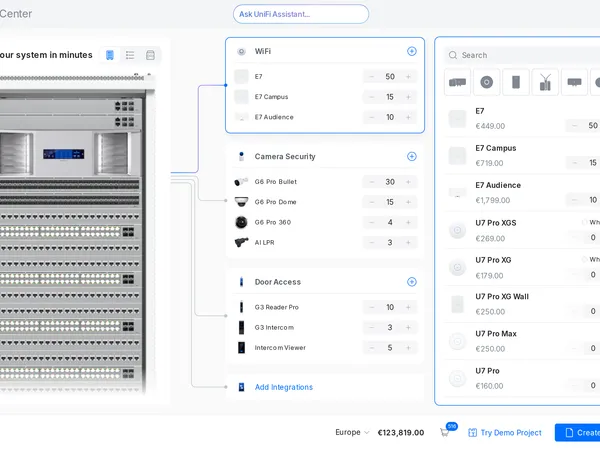
Task: Open the Europe region dropdown
Action: [352, 432]
